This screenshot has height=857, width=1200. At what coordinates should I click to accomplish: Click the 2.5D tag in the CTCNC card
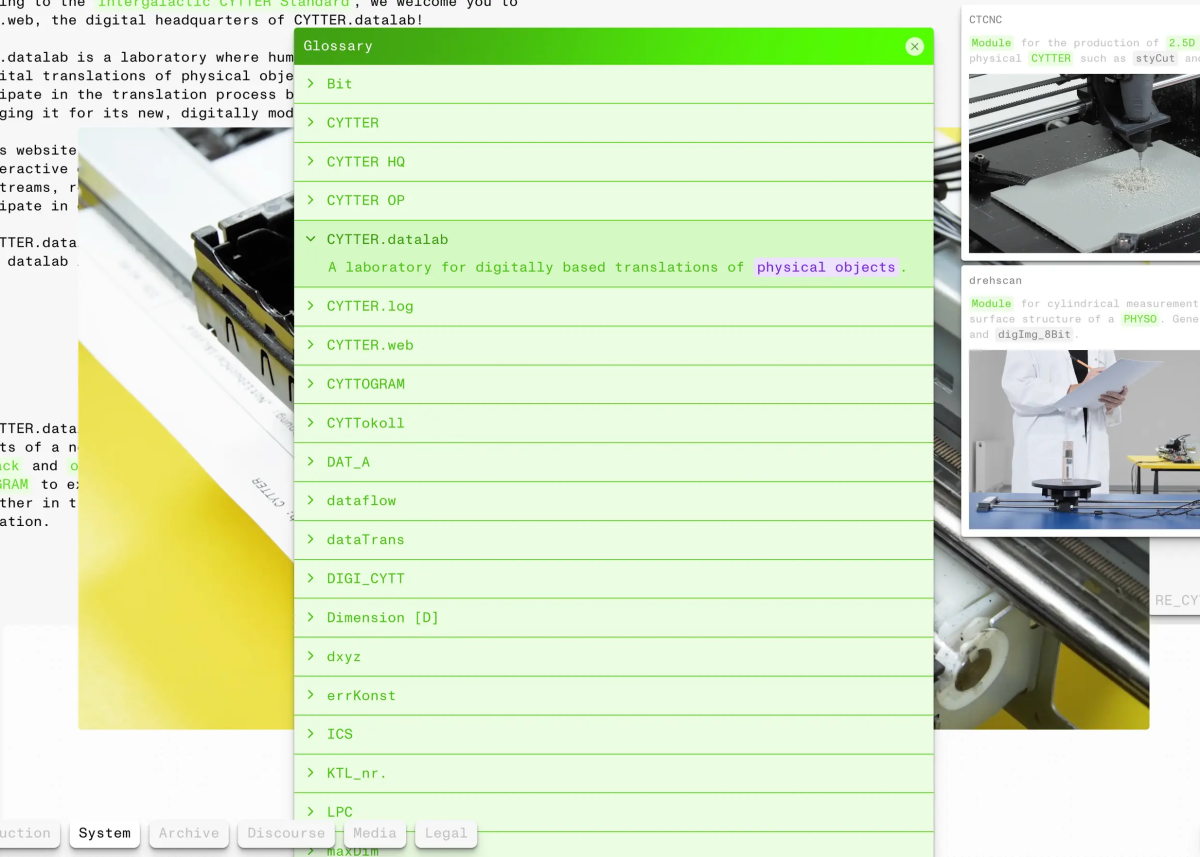(x=1182, y=43)
